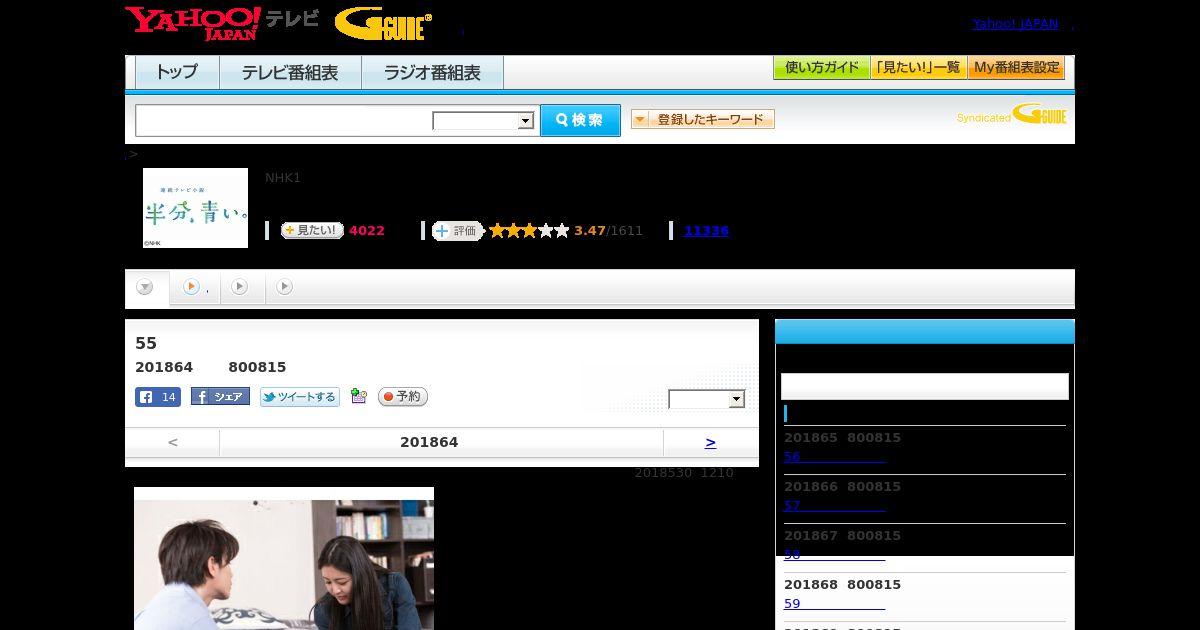Image resolution: width=1200 pixels, height=630 pixels.
Task: Open episode 57 link
Action: point(834,506)
